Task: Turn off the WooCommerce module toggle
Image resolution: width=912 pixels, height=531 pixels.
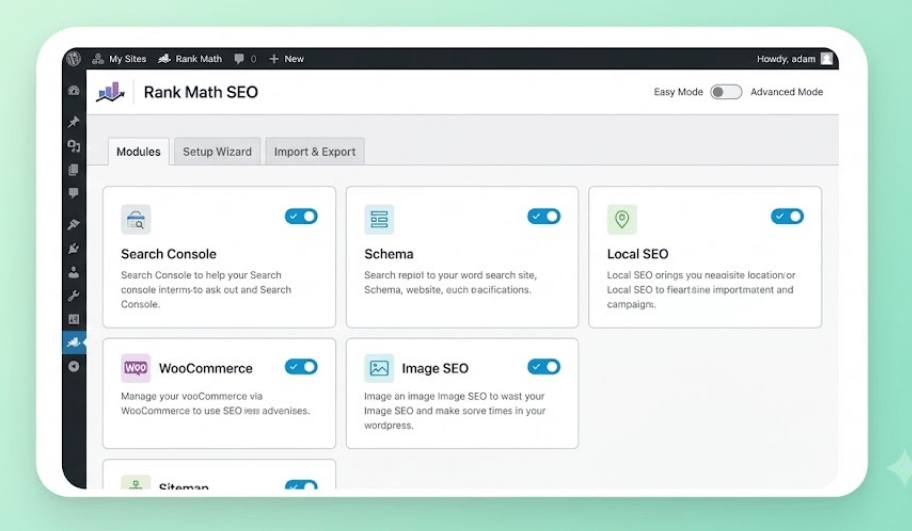Action: (x=301, y=367)
